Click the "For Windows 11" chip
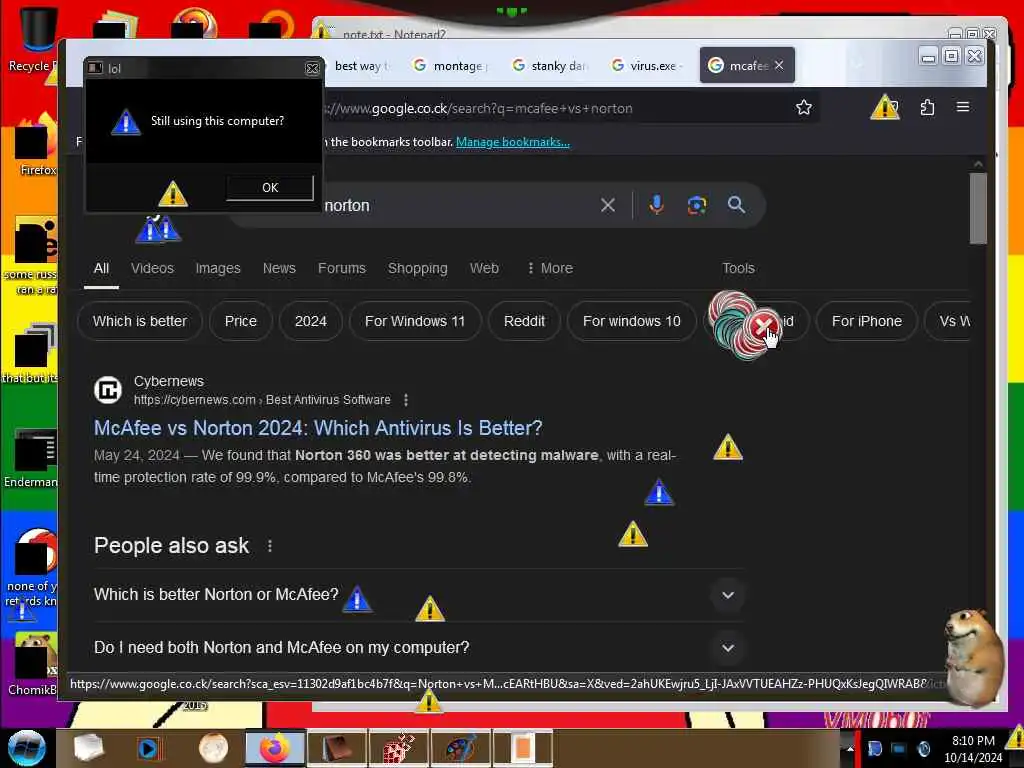The image size is (1024, 768). [415, 321]
